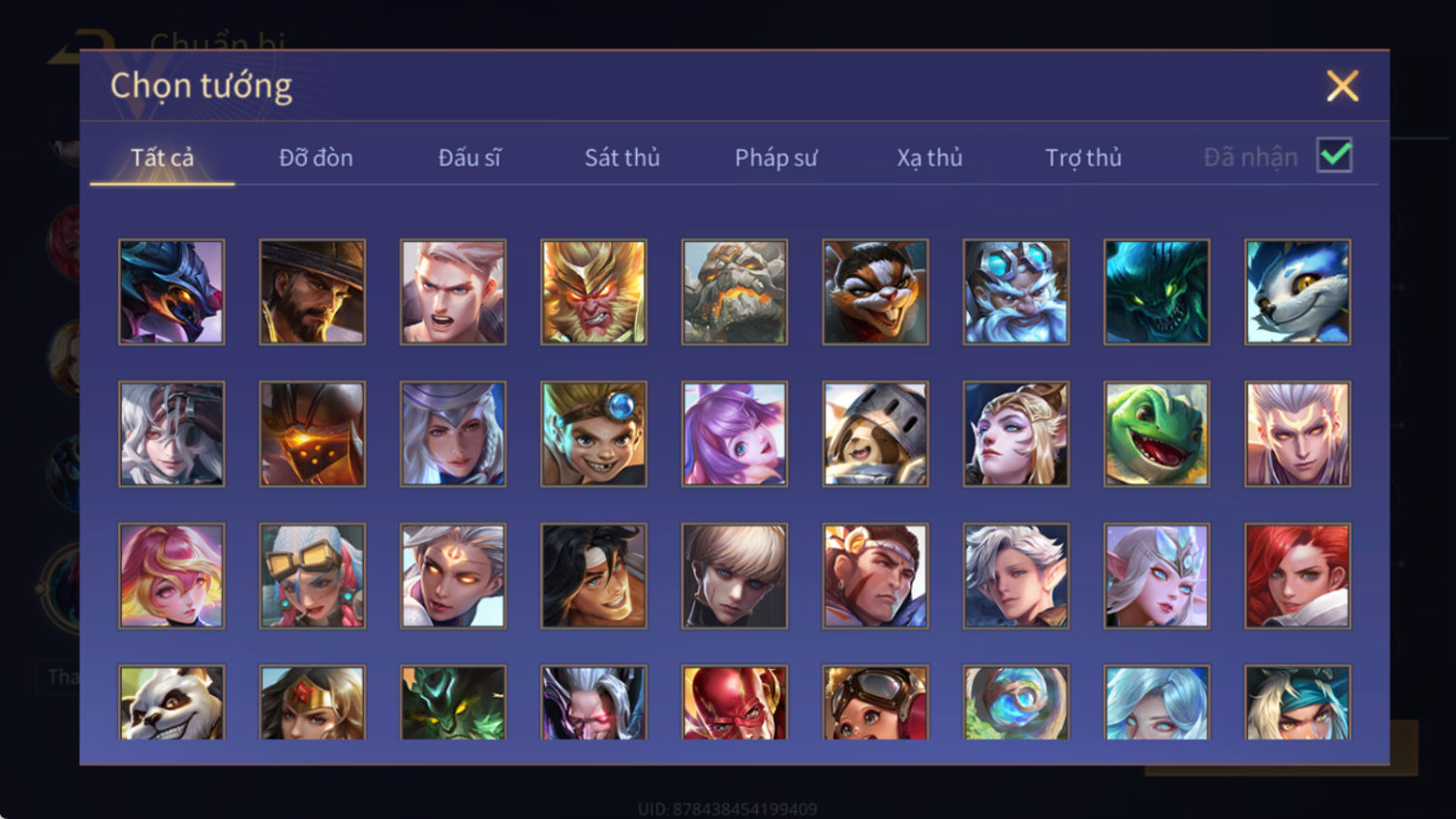Show the Pháp sư hero category
Viewport: 1456px width, 819px height.
776,158
